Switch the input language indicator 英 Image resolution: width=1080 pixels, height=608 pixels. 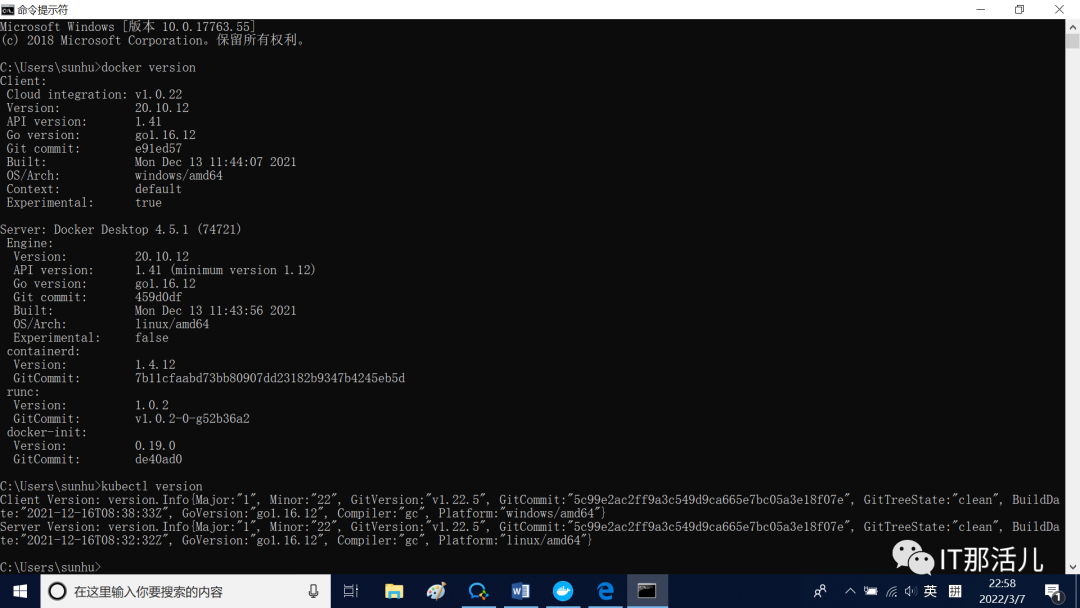click(x=931, y=591)
